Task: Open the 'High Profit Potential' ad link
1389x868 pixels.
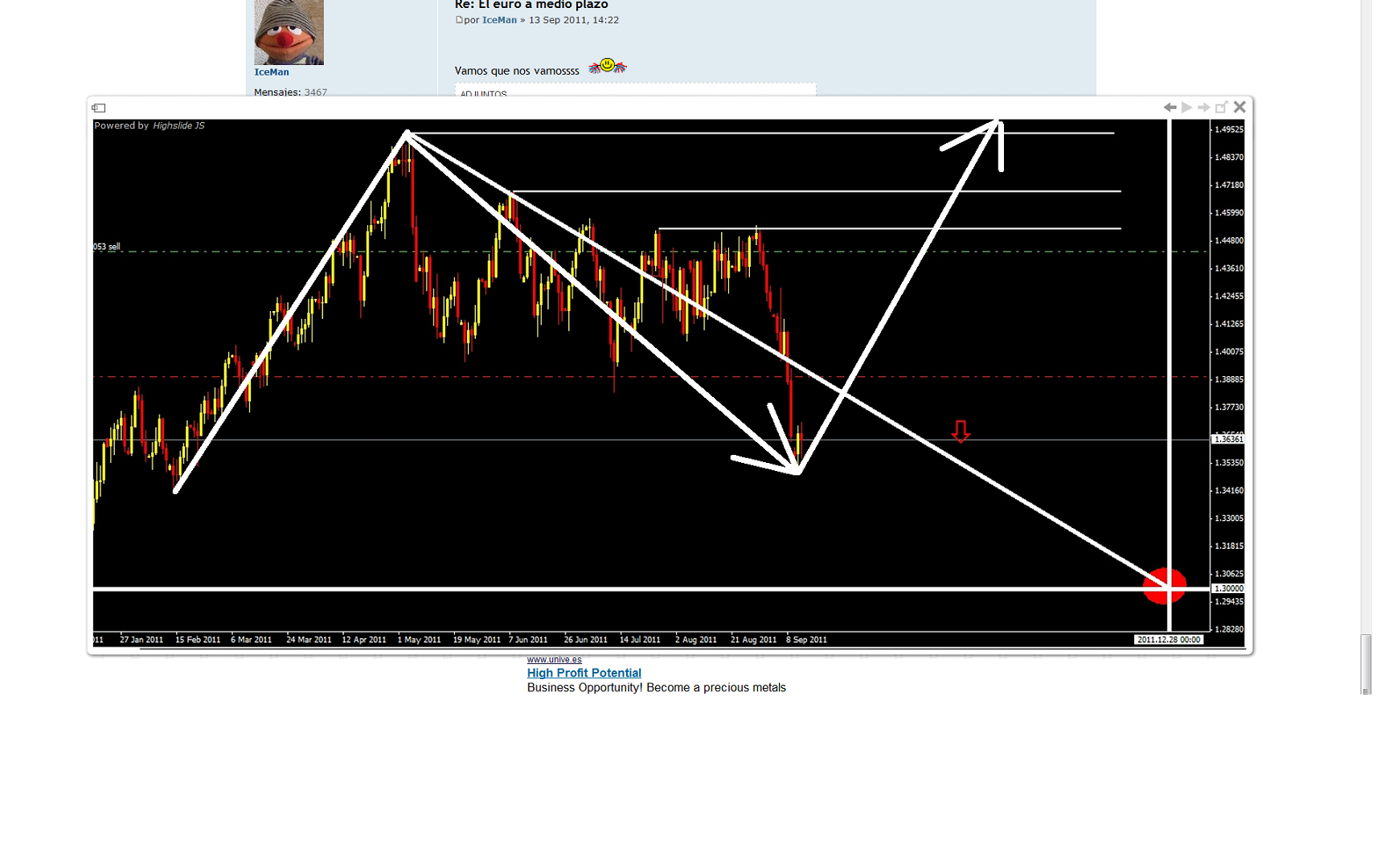Action: 584,674
